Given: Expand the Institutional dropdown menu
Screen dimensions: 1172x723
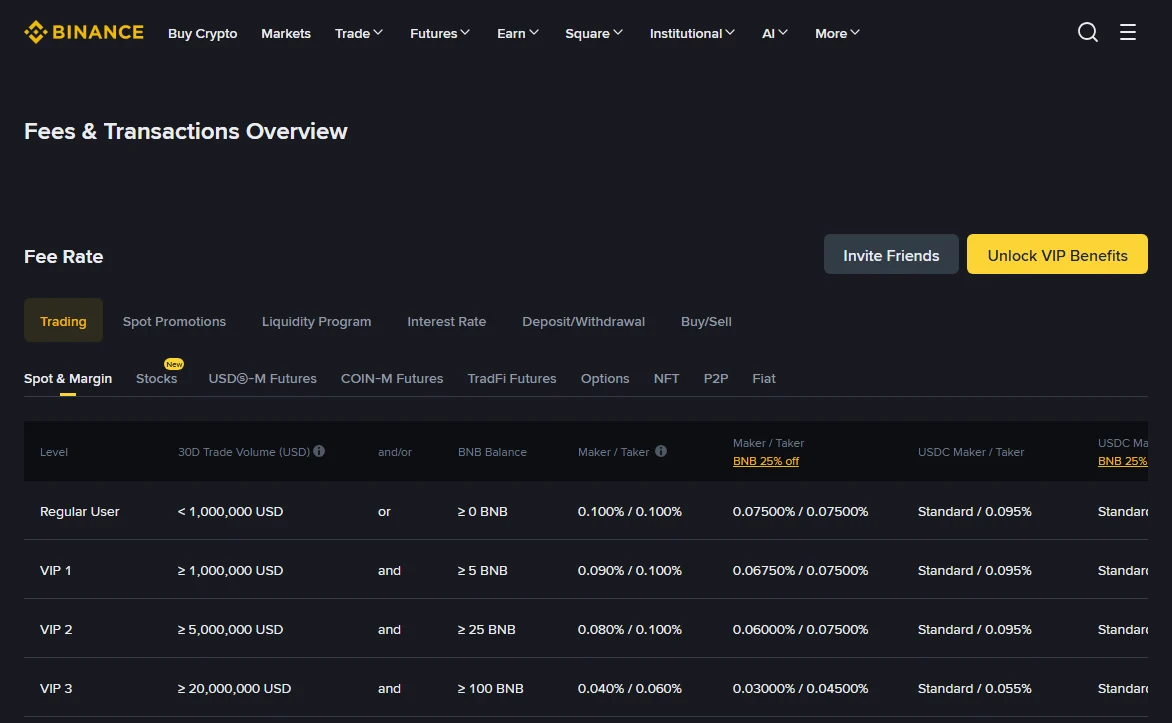Looking at the screenshot, I should [692, 33].
